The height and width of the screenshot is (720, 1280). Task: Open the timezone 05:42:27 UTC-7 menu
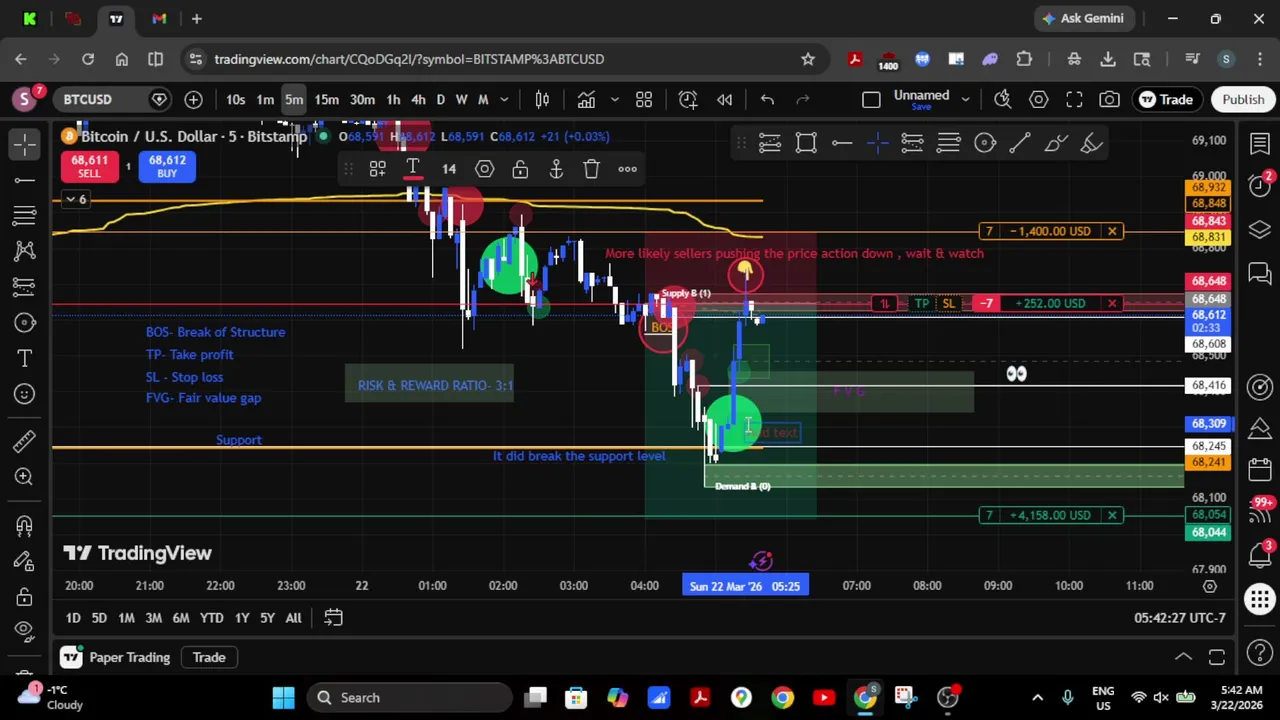tap(1179, 618)
